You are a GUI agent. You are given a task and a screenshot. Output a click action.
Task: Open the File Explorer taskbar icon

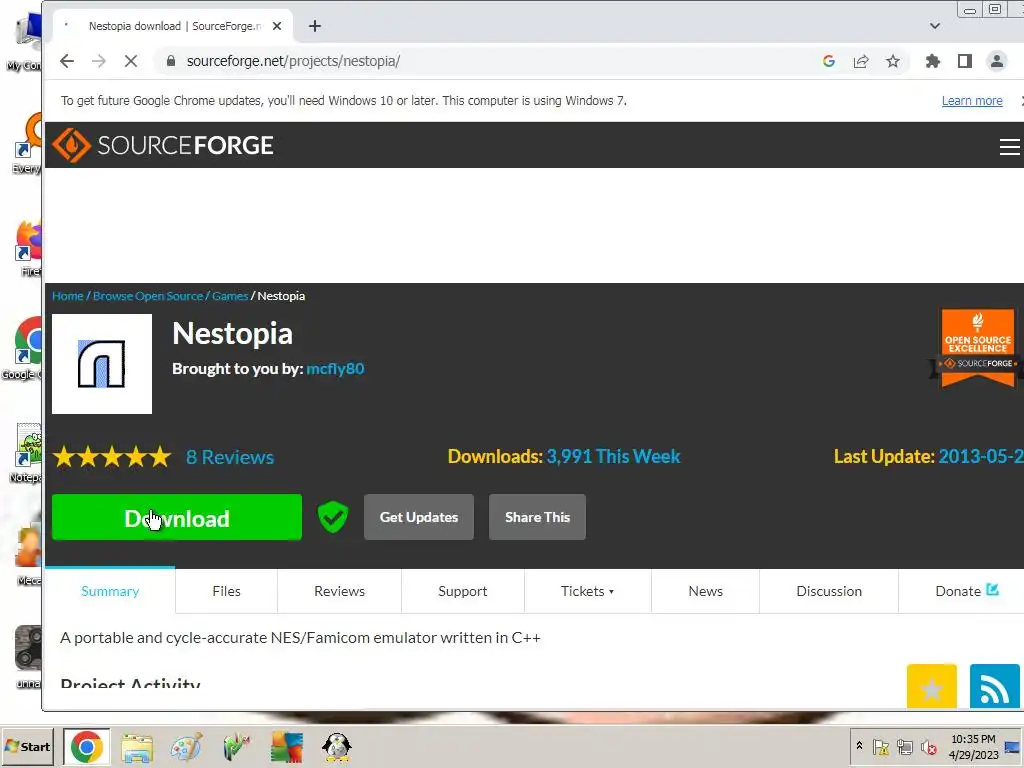tap(136, 746)
